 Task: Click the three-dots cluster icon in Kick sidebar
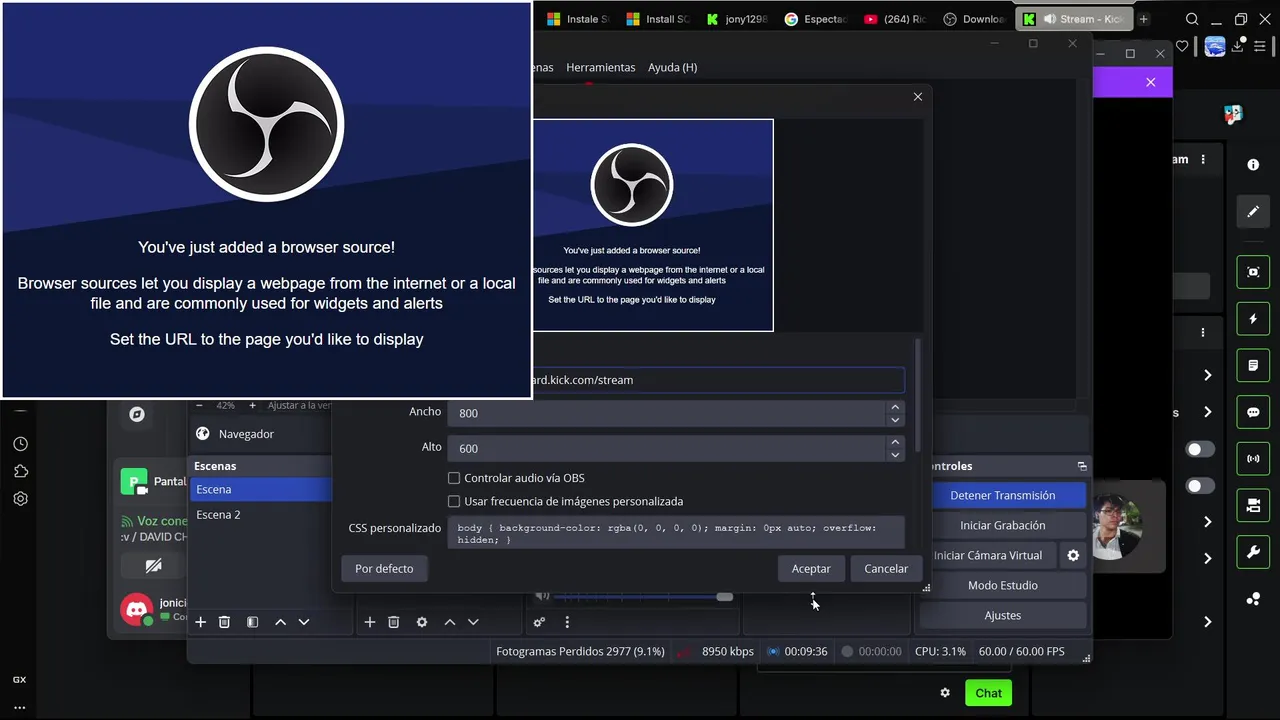point(1253,599)
